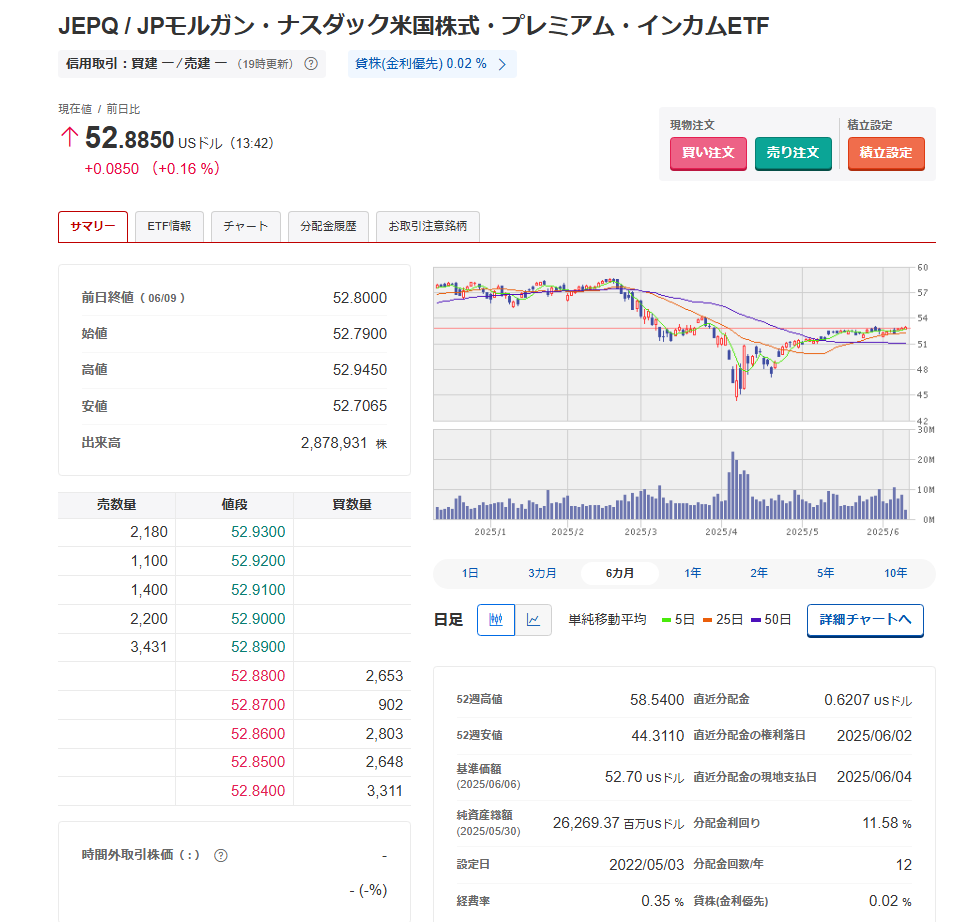Click the ask price 52.9200
Screen dimensions: 965x922
click(x=258, y=561)
